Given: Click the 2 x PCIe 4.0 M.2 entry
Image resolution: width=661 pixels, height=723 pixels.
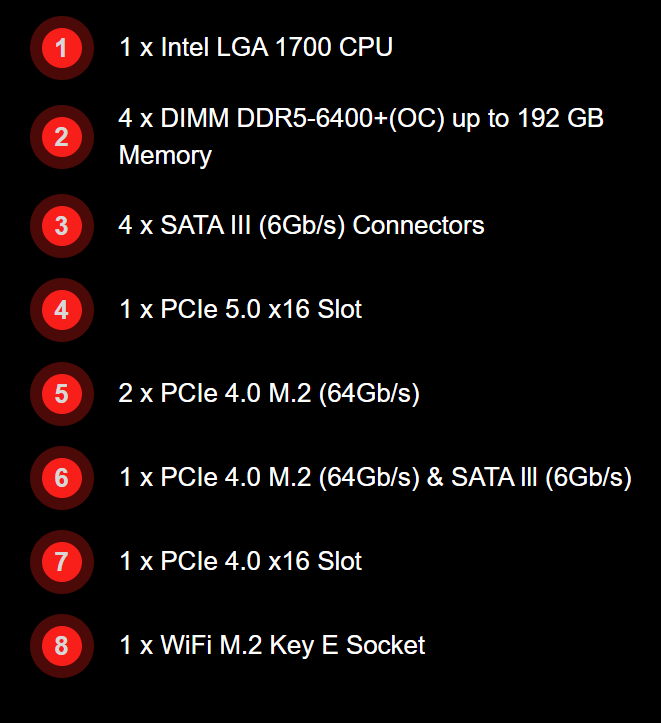Looking at the screenshot, I should click(269, 393).
